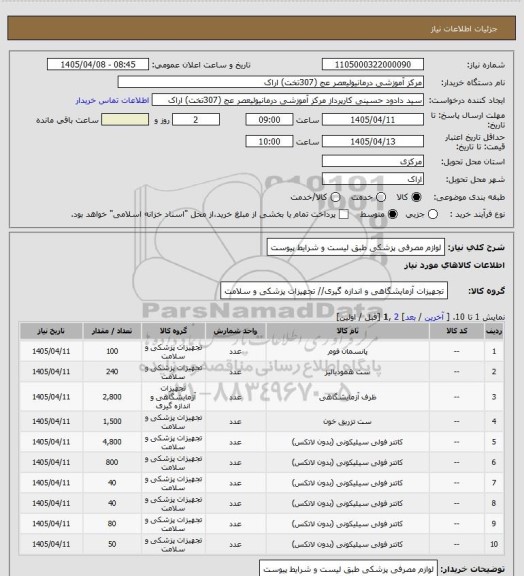
Task: Click the general description field لوازم مصرفی پزشکی
Action: point(356,247)
